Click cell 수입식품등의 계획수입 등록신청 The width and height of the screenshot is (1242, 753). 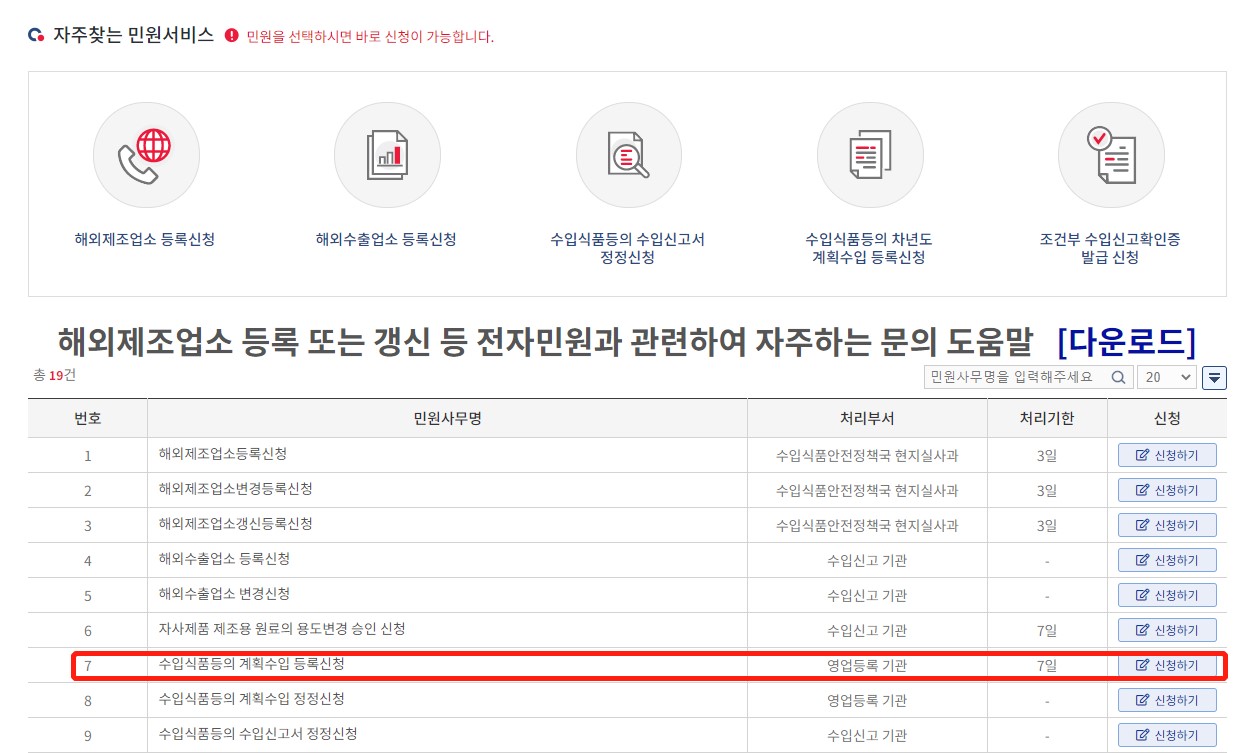[x=252, y=664]
